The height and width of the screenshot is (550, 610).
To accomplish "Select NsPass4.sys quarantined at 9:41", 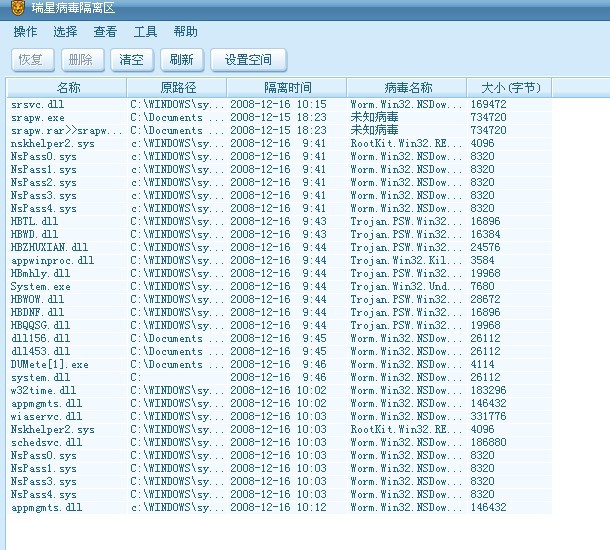I will click(279, 208).
